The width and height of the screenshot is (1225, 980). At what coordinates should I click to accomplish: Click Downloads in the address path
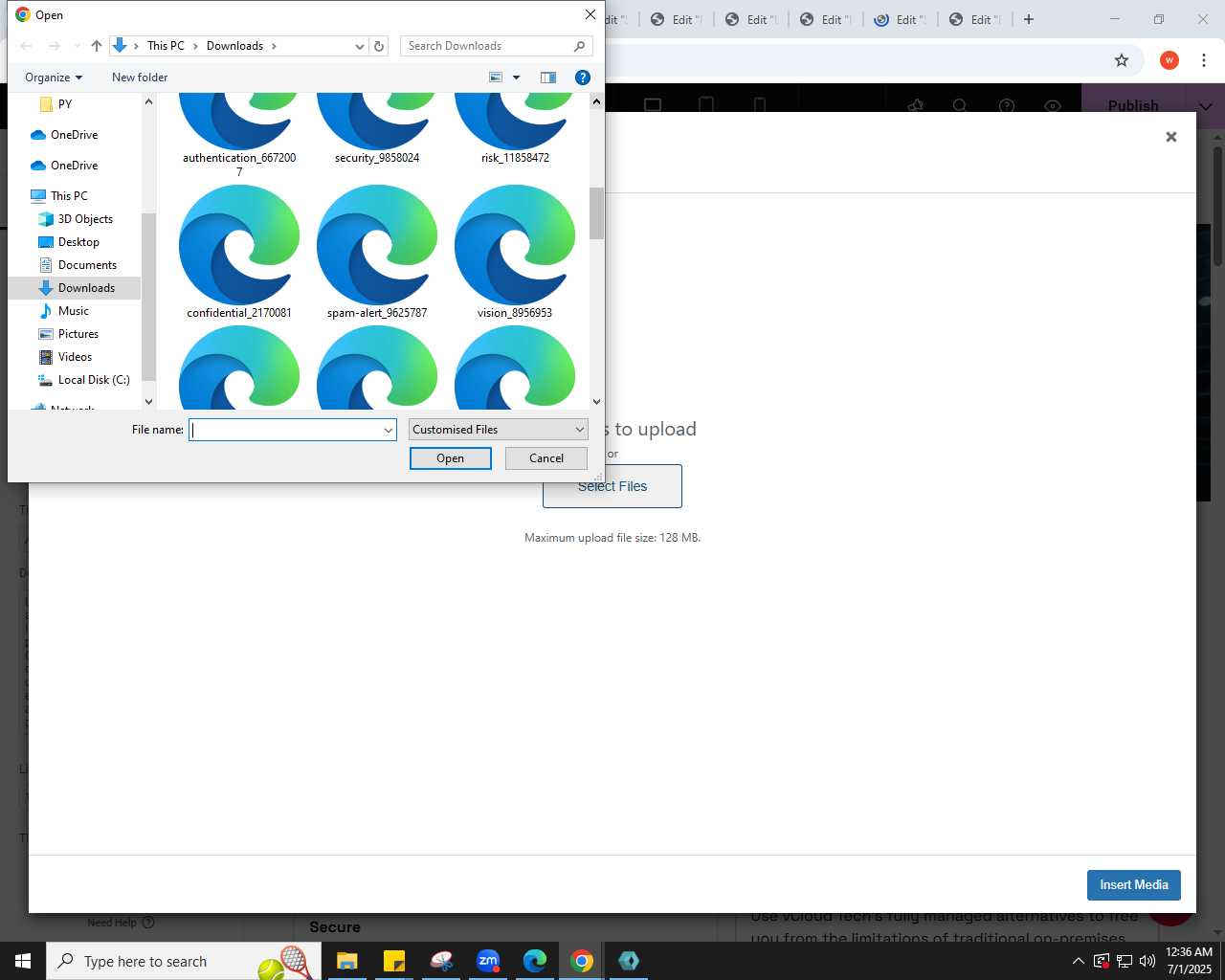(234, 46)
